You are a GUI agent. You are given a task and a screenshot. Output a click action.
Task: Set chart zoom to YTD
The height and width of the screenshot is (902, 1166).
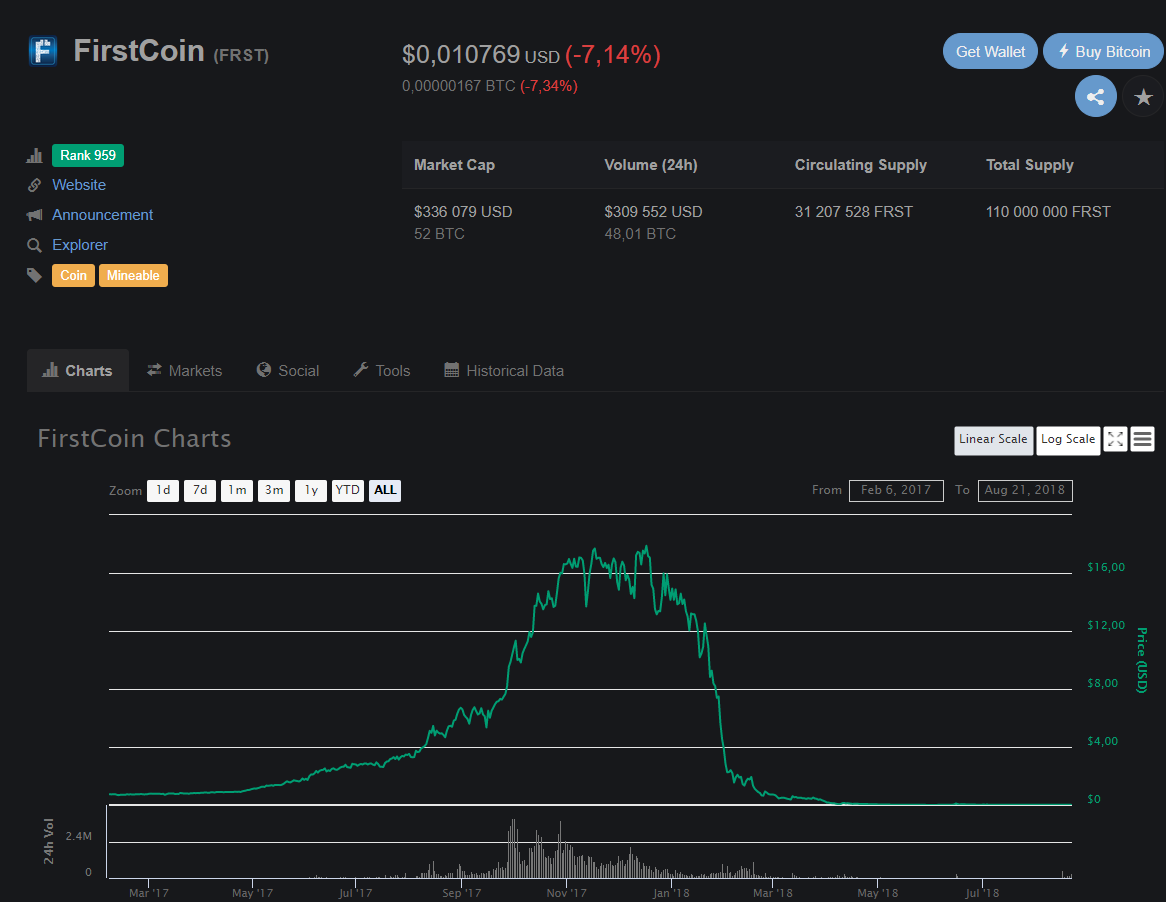(x=347, y=491)
